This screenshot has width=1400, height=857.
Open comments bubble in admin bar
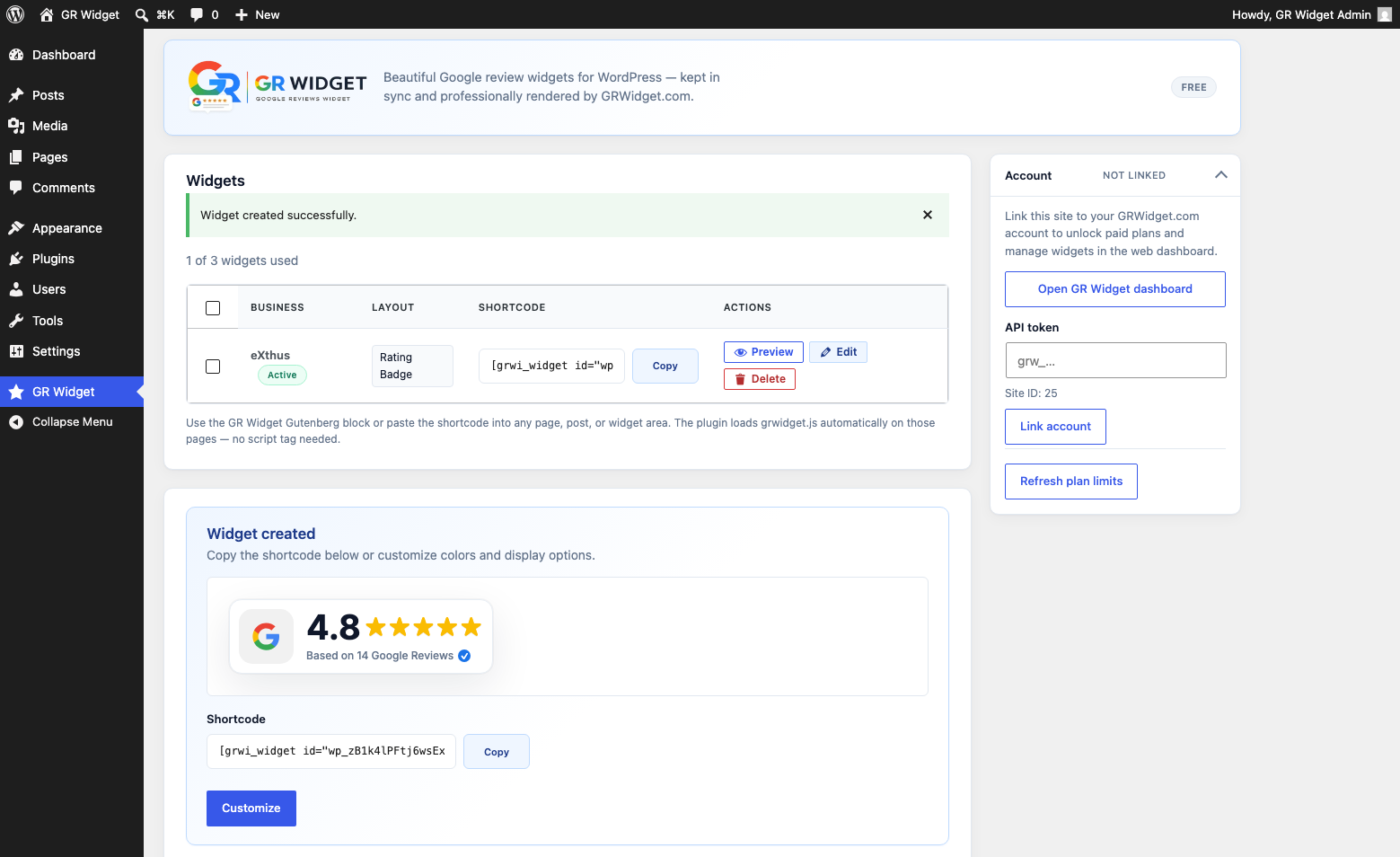pyautogui.click(x=205, y=14)
